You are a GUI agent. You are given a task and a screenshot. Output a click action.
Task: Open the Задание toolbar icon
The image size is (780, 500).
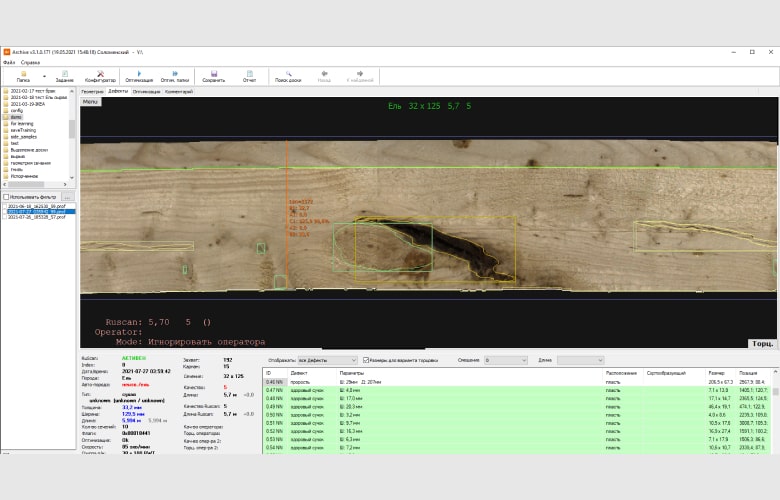65,76
